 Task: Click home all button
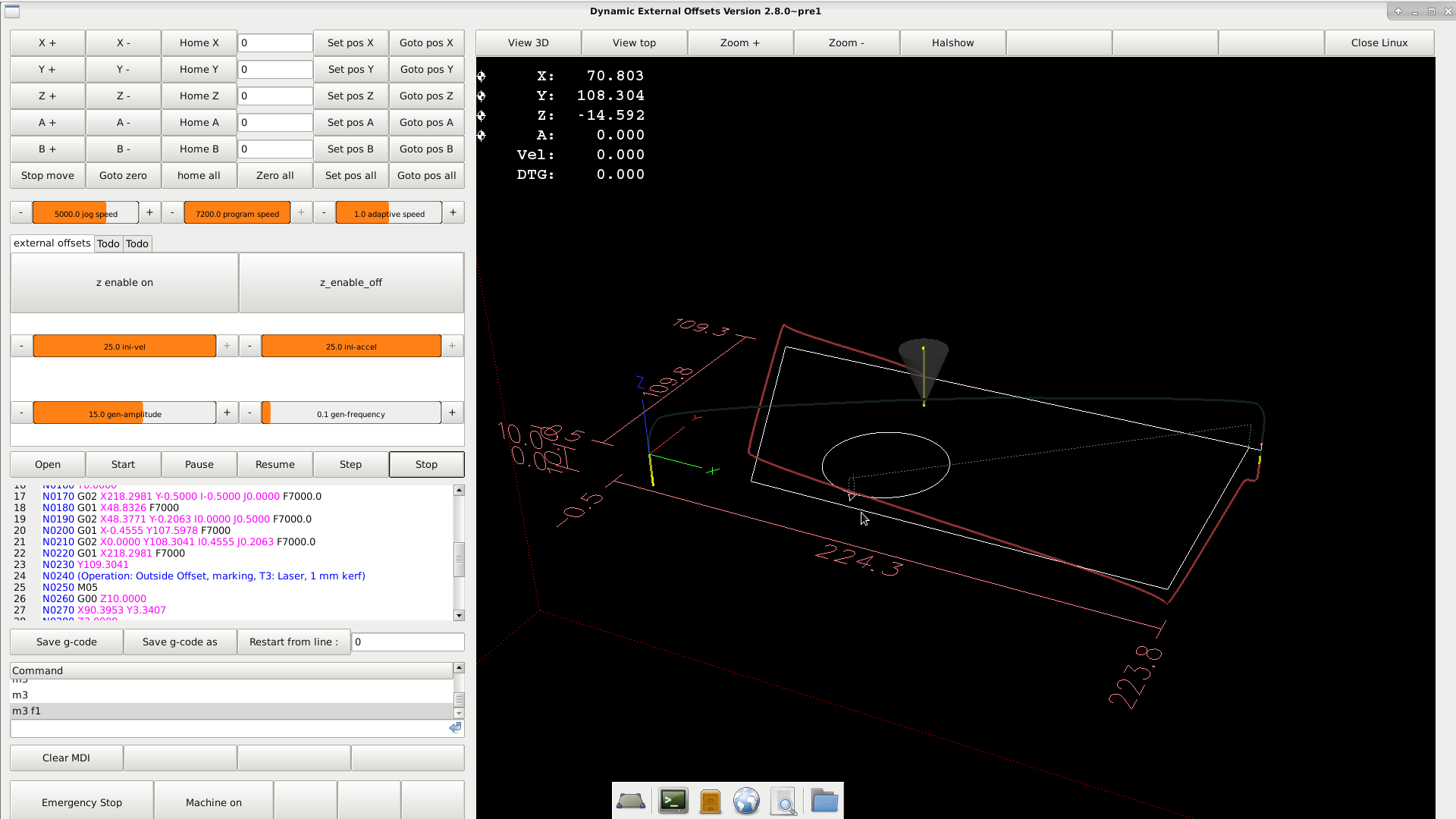(199, 175)
